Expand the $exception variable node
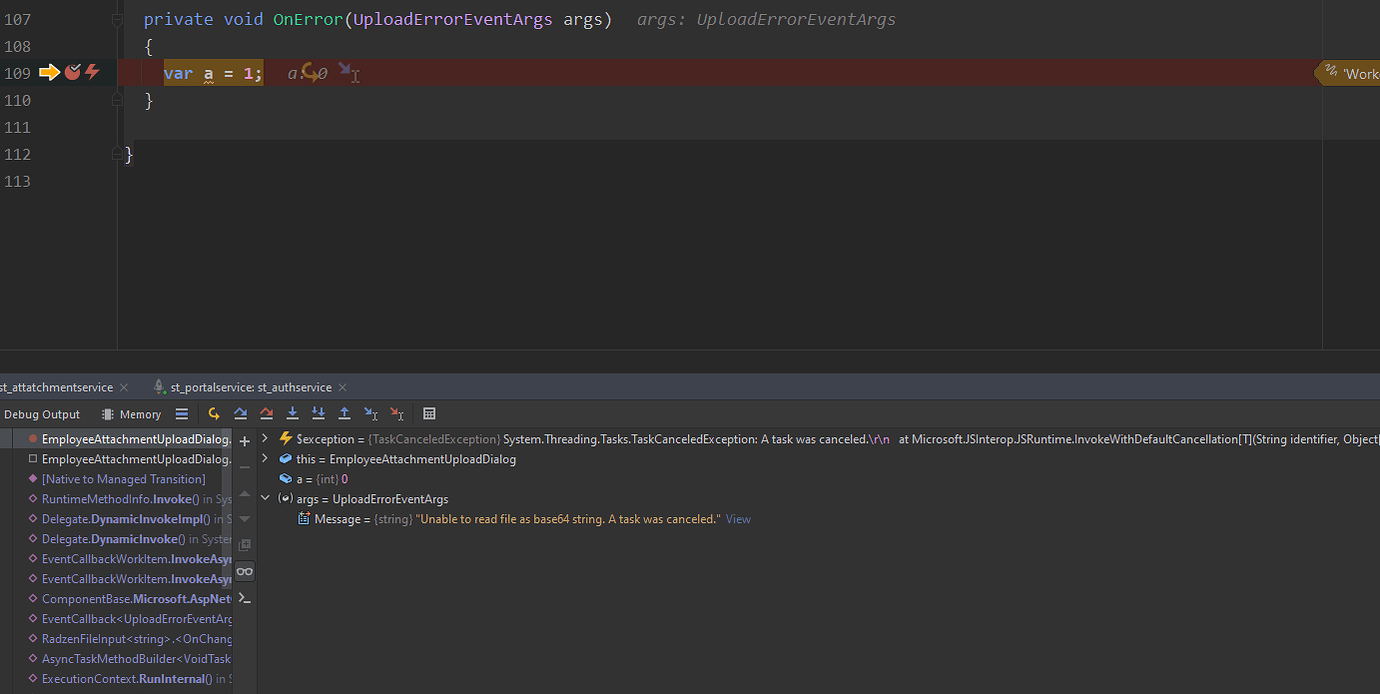The width and height of the screenshot is (1380, 694). point(263,438)
